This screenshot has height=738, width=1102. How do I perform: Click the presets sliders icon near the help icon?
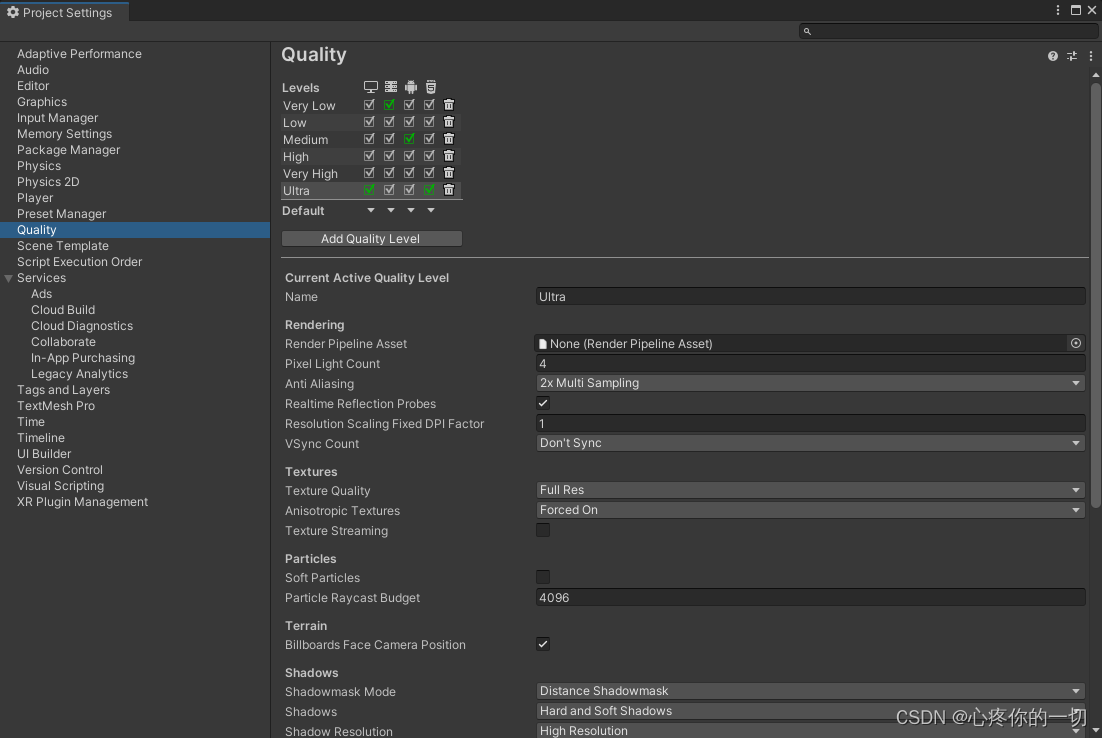(x=1071, y=56)
